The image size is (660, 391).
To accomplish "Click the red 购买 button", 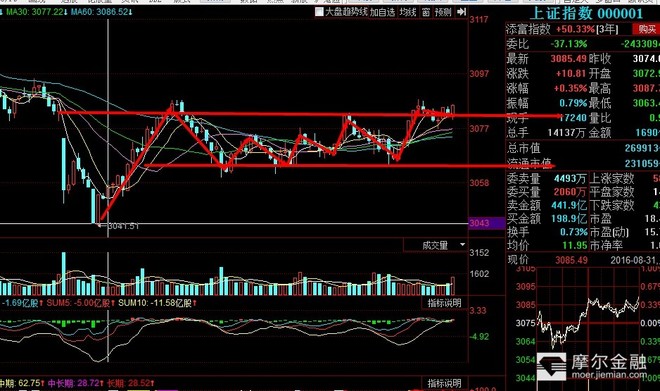I will click(647, 29).
